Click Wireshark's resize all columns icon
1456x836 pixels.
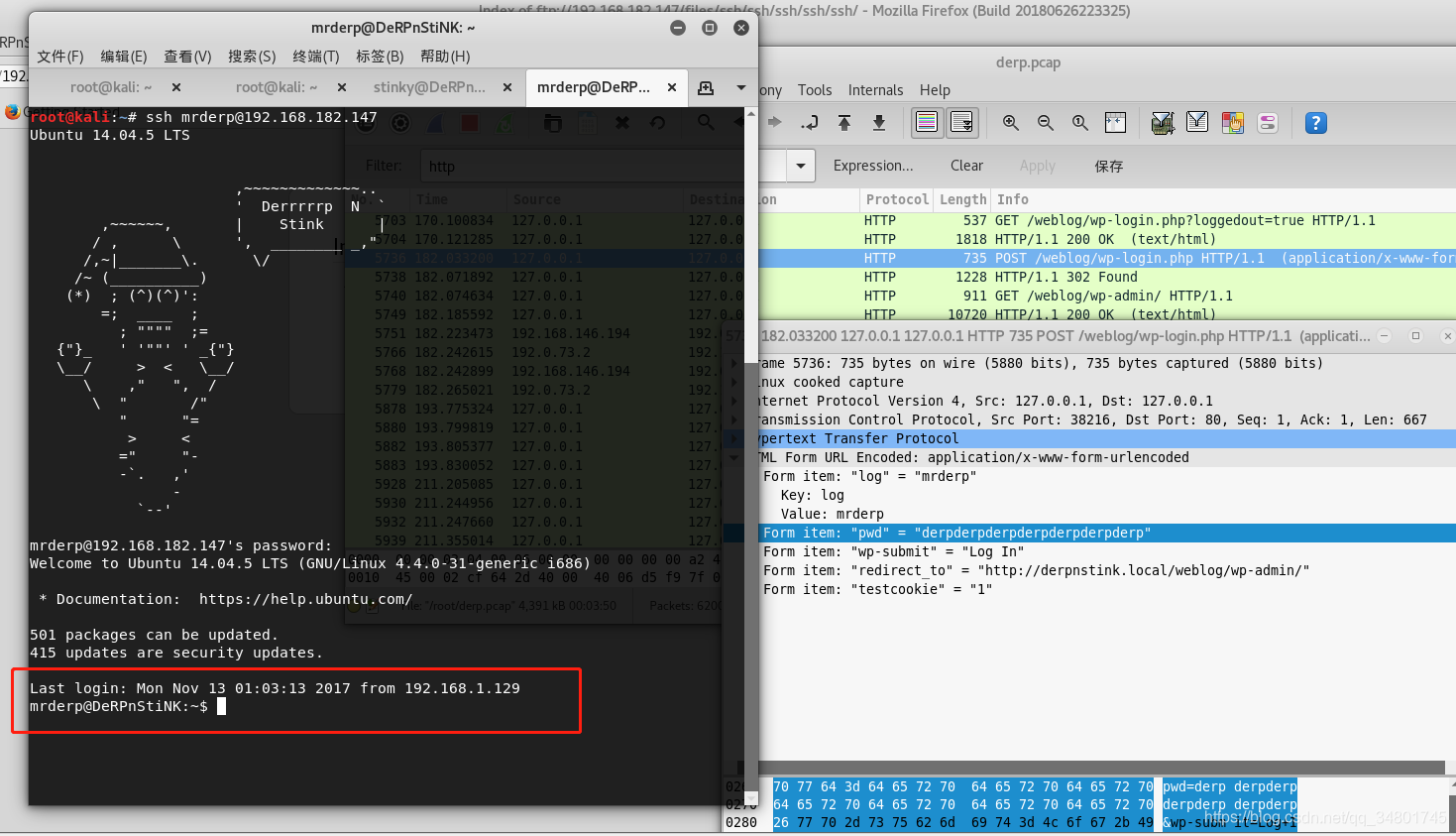[x=1115, y=123]
